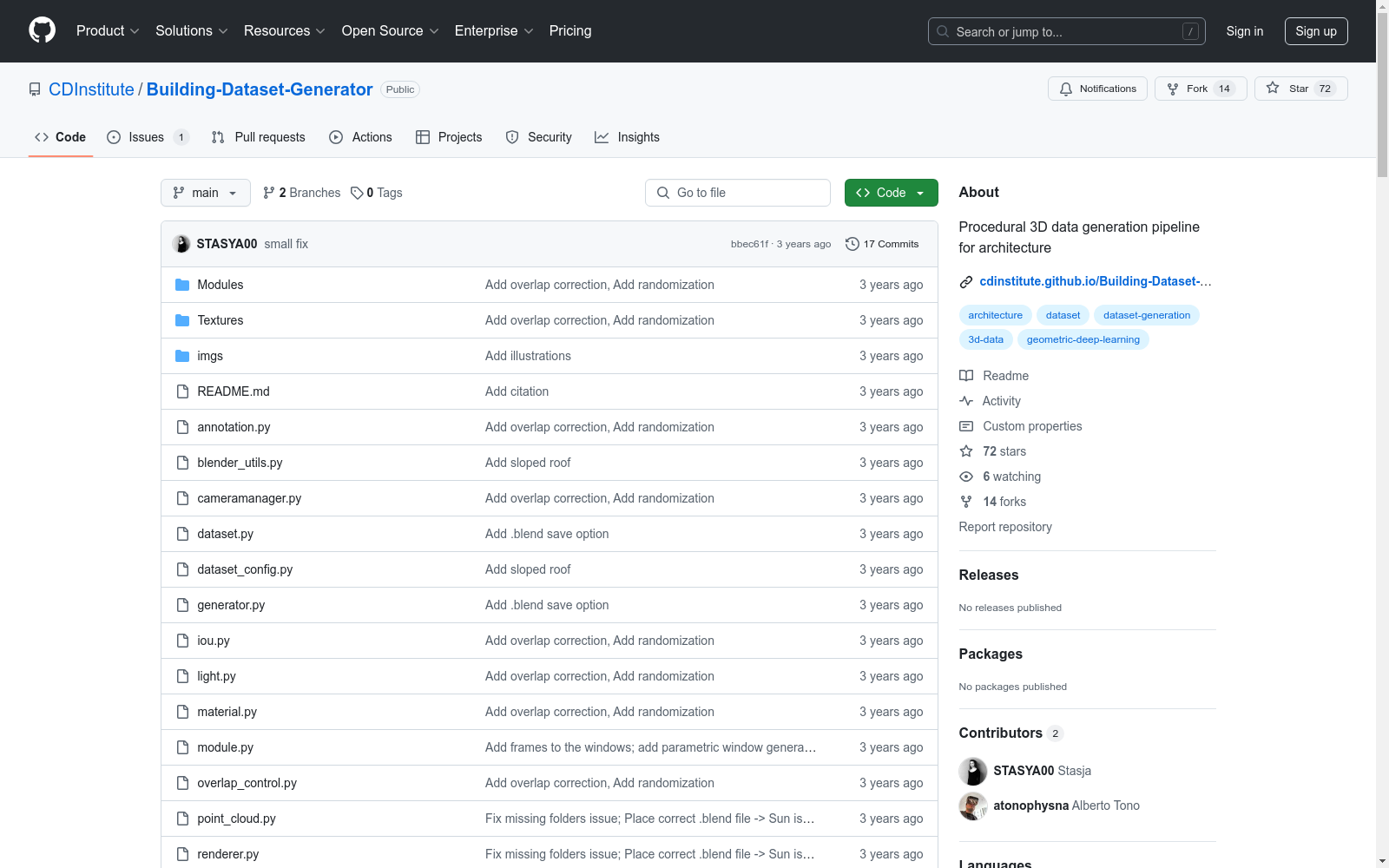Open the main branch selector dropdown
The width and height of the screenshot is (1389, 868).
click(x=206, y=193)
